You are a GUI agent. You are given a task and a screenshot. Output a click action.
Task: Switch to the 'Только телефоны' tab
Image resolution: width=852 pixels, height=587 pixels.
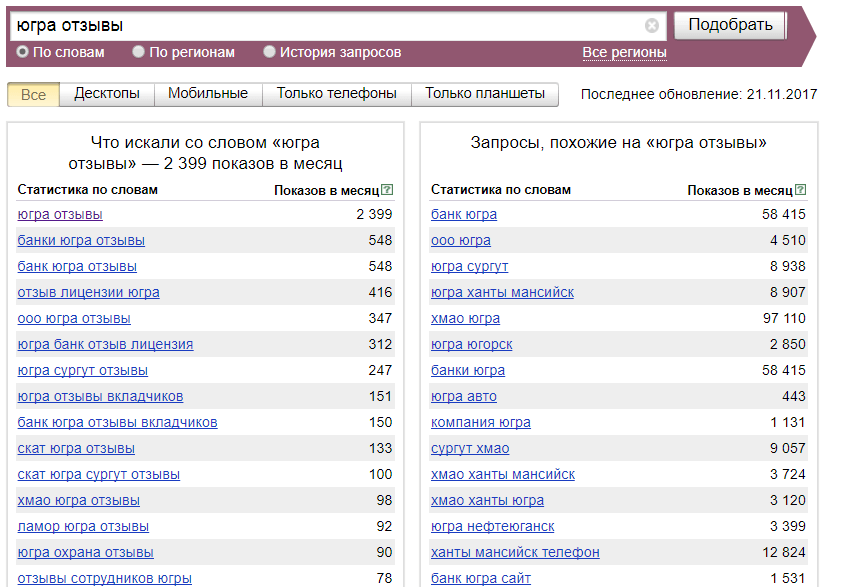click(x=337, y=94)
